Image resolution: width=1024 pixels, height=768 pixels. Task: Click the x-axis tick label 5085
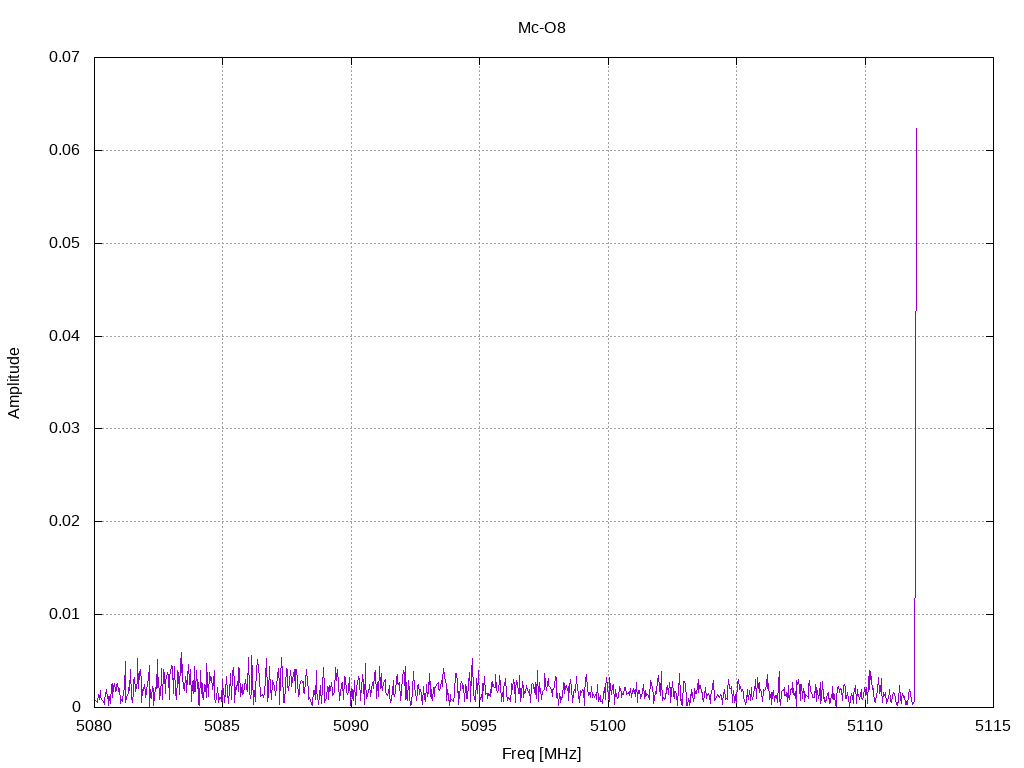click(222, 726)
